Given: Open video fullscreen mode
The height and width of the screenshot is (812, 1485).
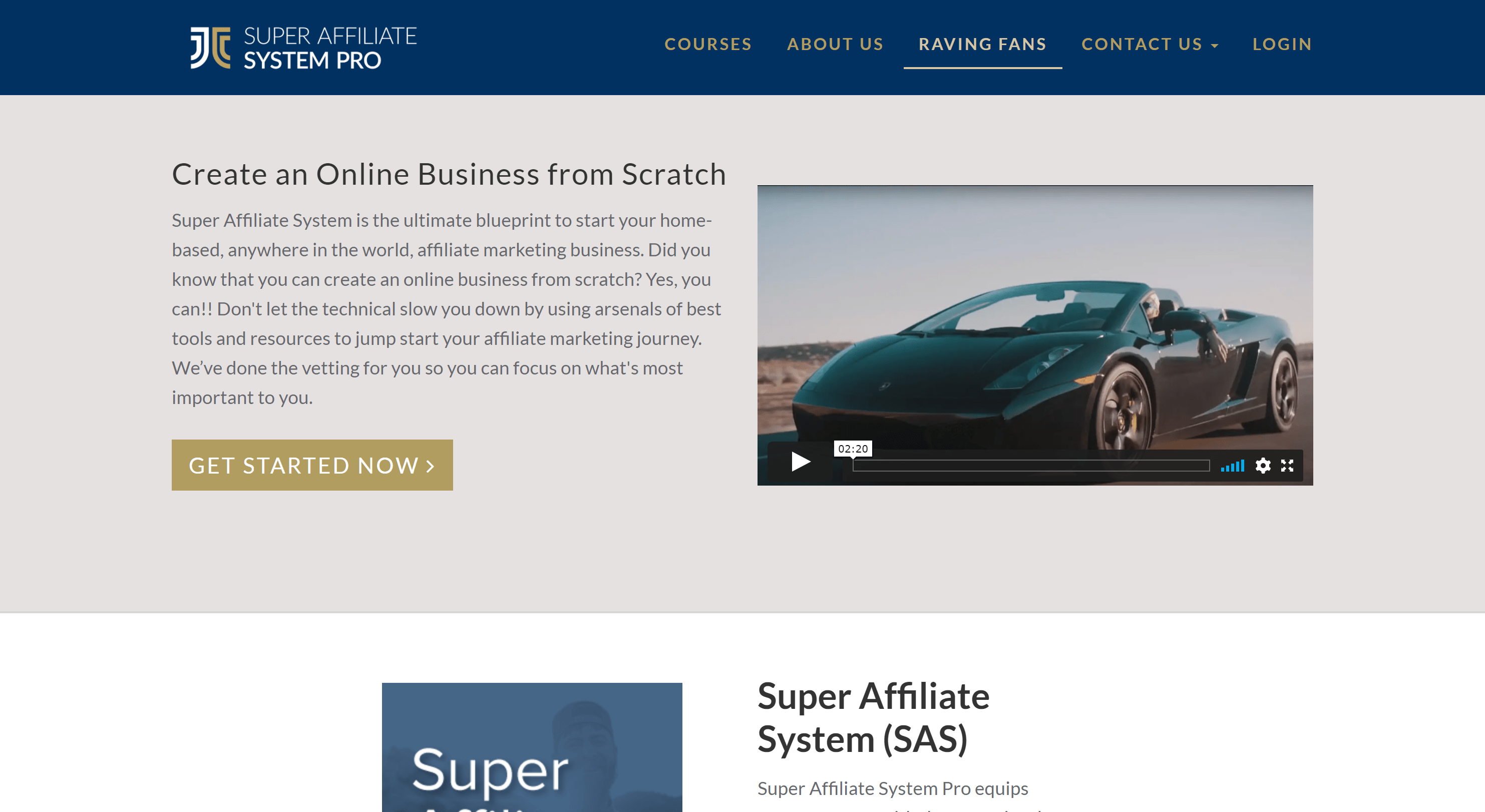Looking at the screenshot, I should 1289,464.
